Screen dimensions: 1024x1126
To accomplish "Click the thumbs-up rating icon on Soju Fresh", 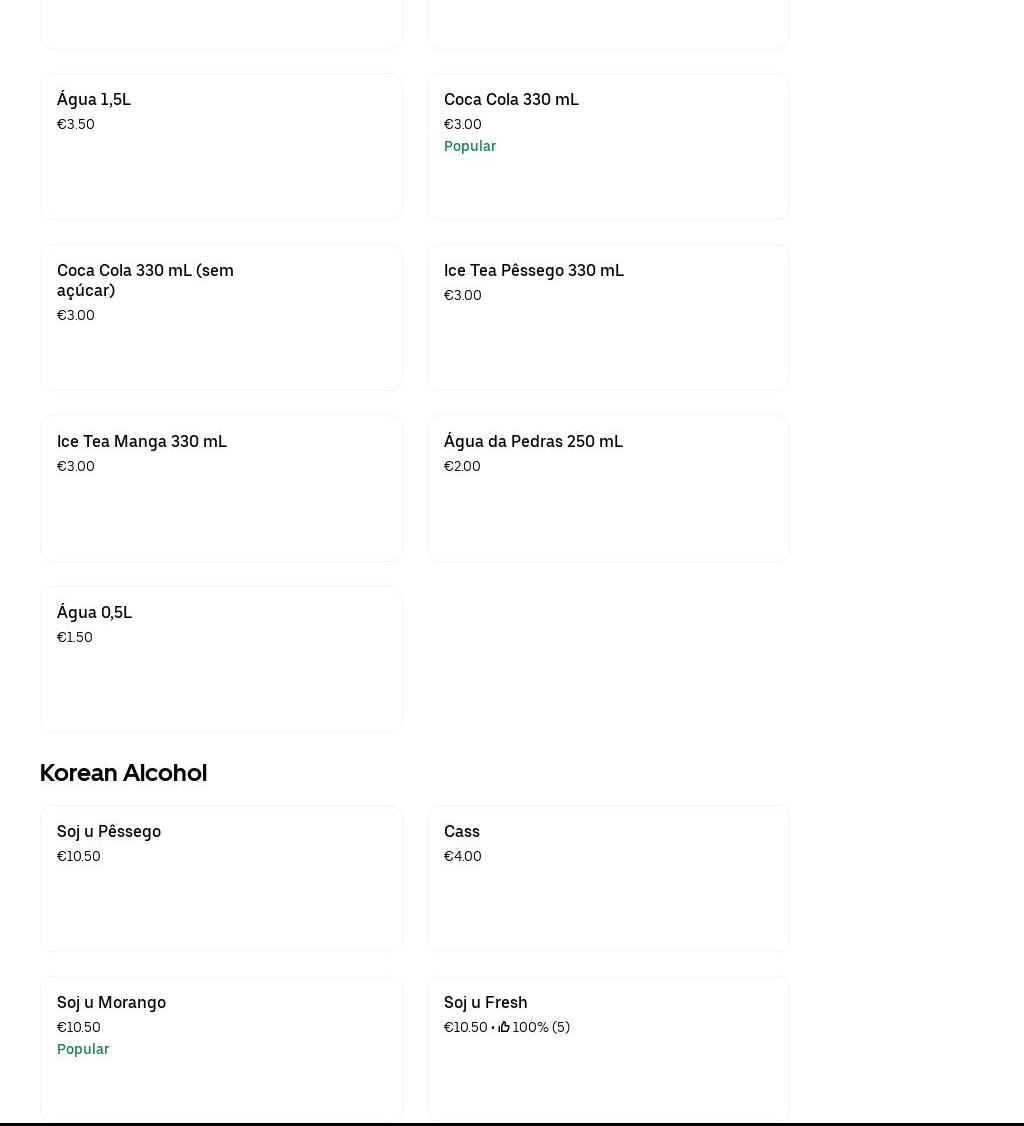I will [504, 1027].
